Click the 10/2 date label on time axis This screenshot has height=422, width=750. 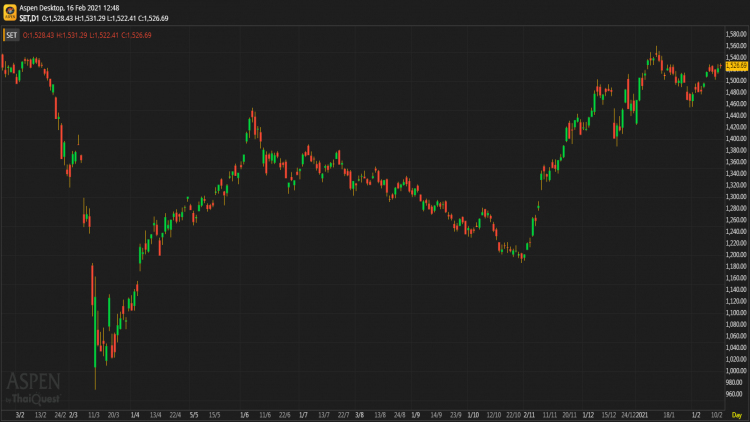tap(716, 415)
